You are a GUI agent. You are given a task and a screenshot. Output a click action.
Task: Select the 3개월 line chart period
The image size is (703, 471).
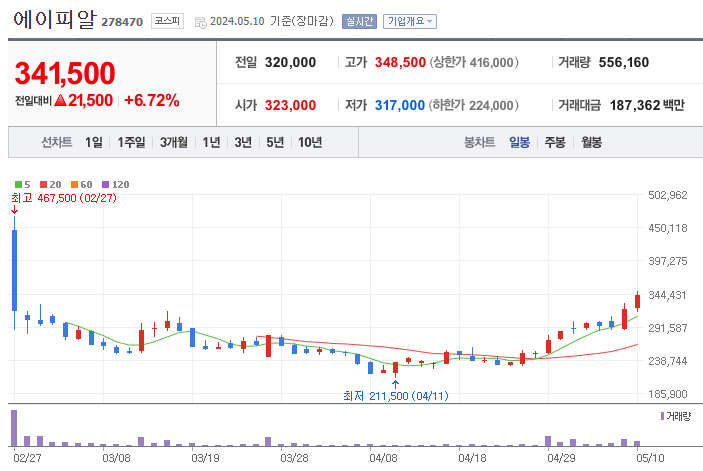coord(174,142)
